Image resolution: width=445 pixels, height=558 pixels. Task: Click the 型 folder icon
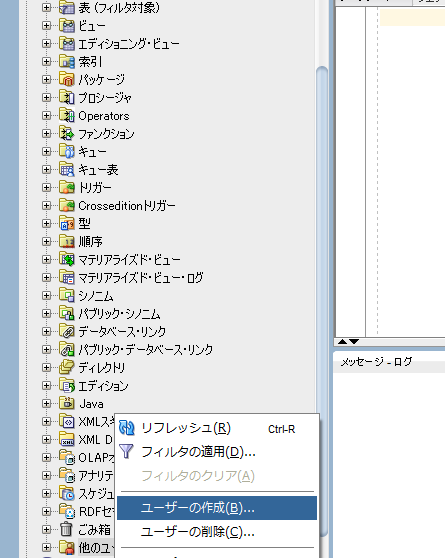tap(67, 224)
